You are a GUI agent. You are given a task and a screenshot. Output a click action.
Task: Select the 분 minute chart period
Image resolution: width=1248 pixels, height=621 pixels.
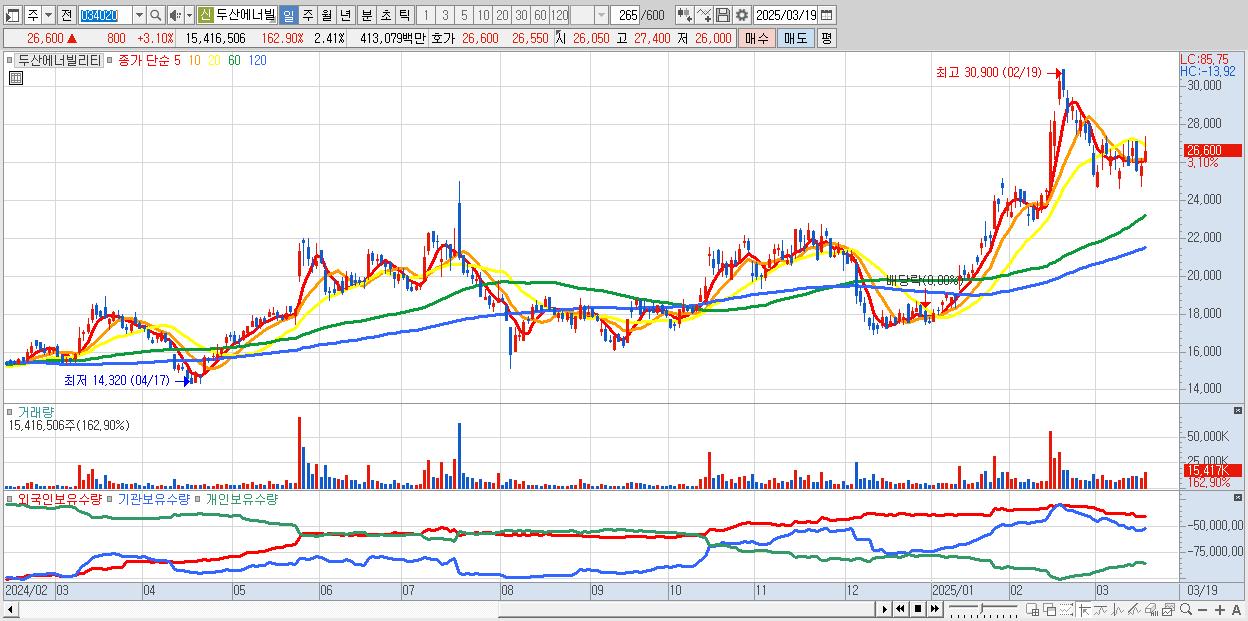click(366, 15)
